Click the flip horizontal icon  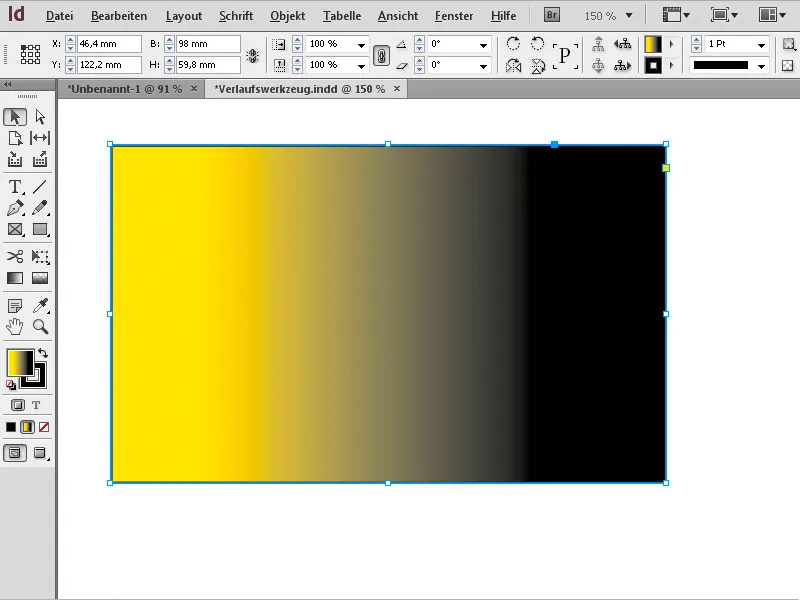coord(513,66)
